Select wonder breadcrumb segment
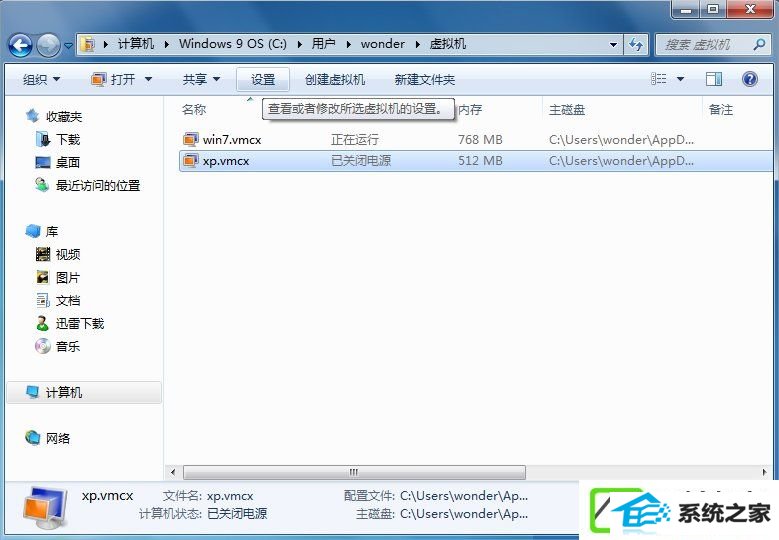The height and width of the screenshot is (540, 779). (x=383, y=44)
